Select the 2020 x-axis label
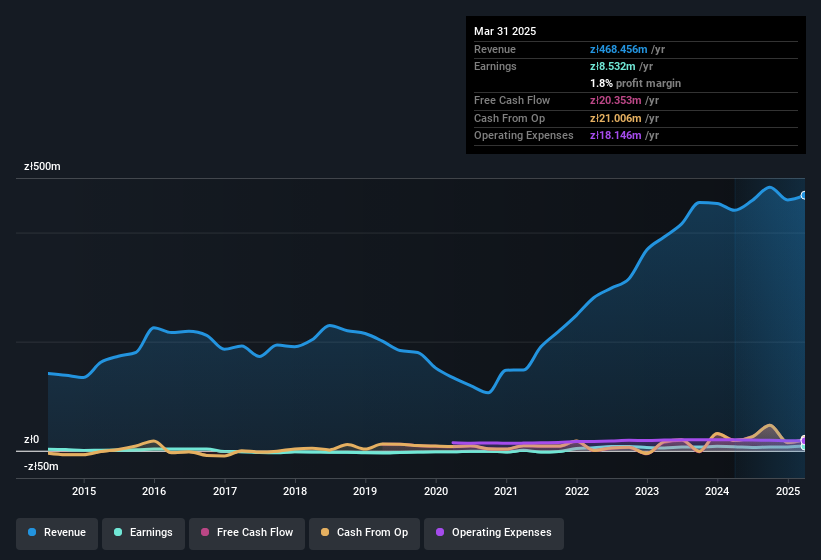Image resolution: width=821 pixels, height=560 pixels. click(x=436, y=491)
